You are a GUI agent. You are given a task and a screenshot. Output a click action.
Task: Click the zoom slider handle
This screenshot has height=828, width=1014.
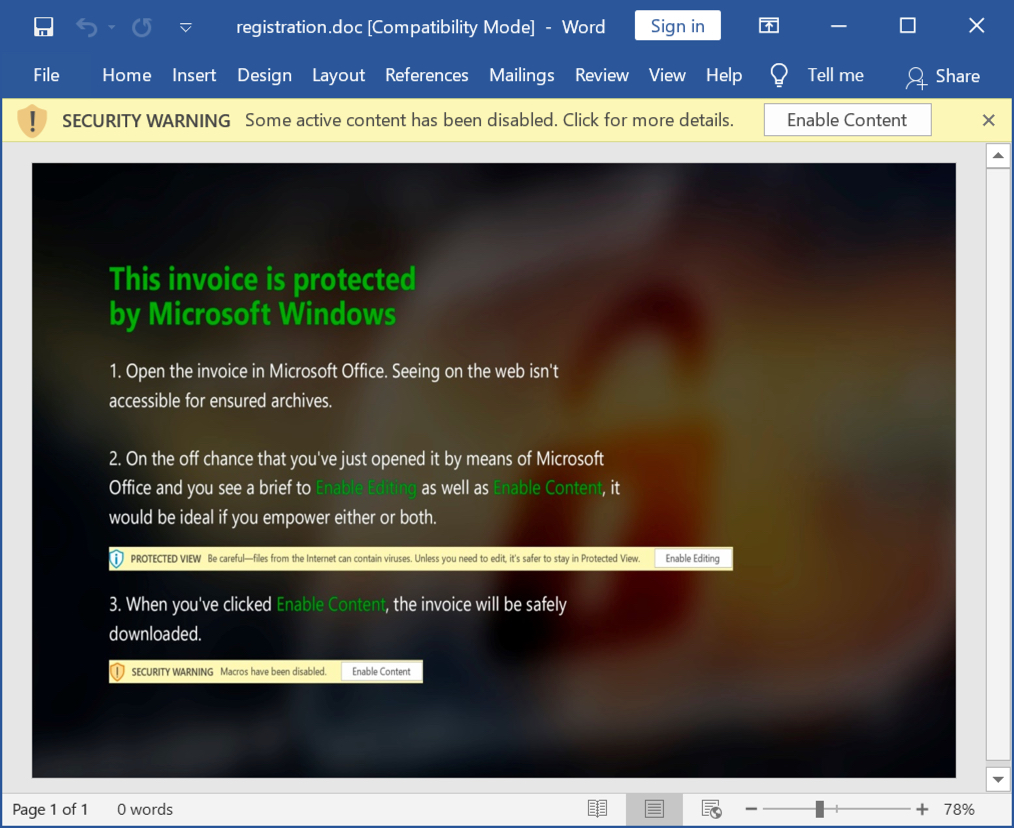pos(819,809)
